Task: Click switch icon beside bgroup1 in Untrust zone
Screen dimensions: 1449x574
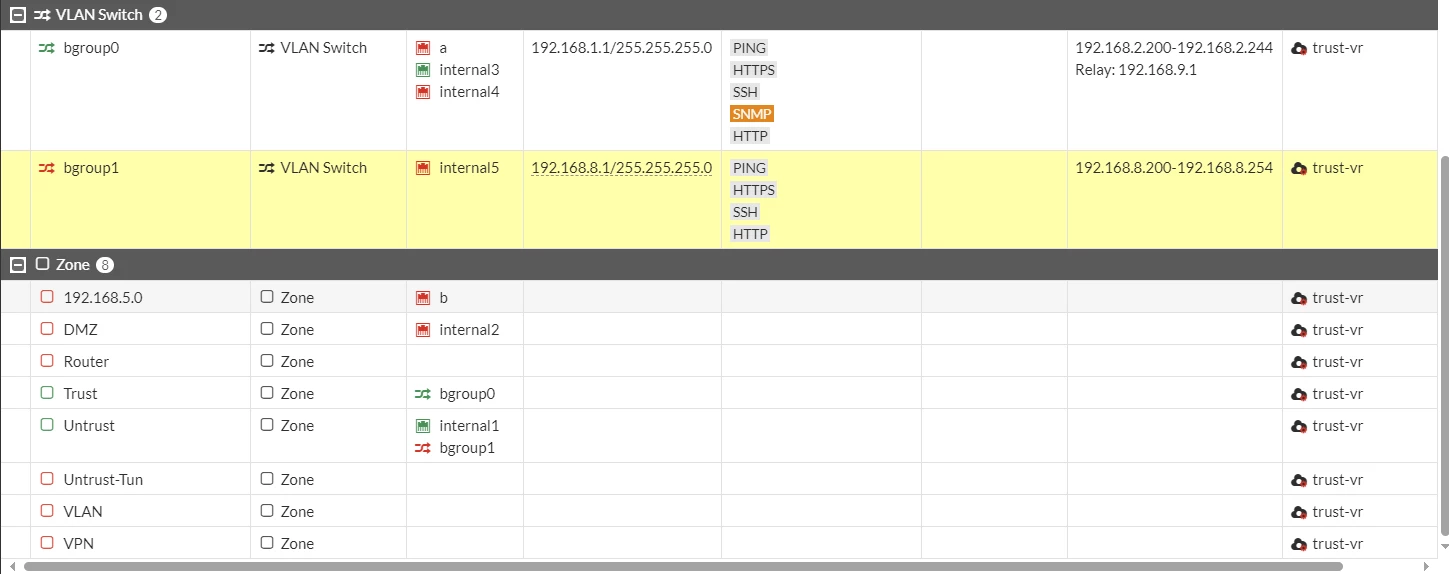Action: click(x=422, y=448)
